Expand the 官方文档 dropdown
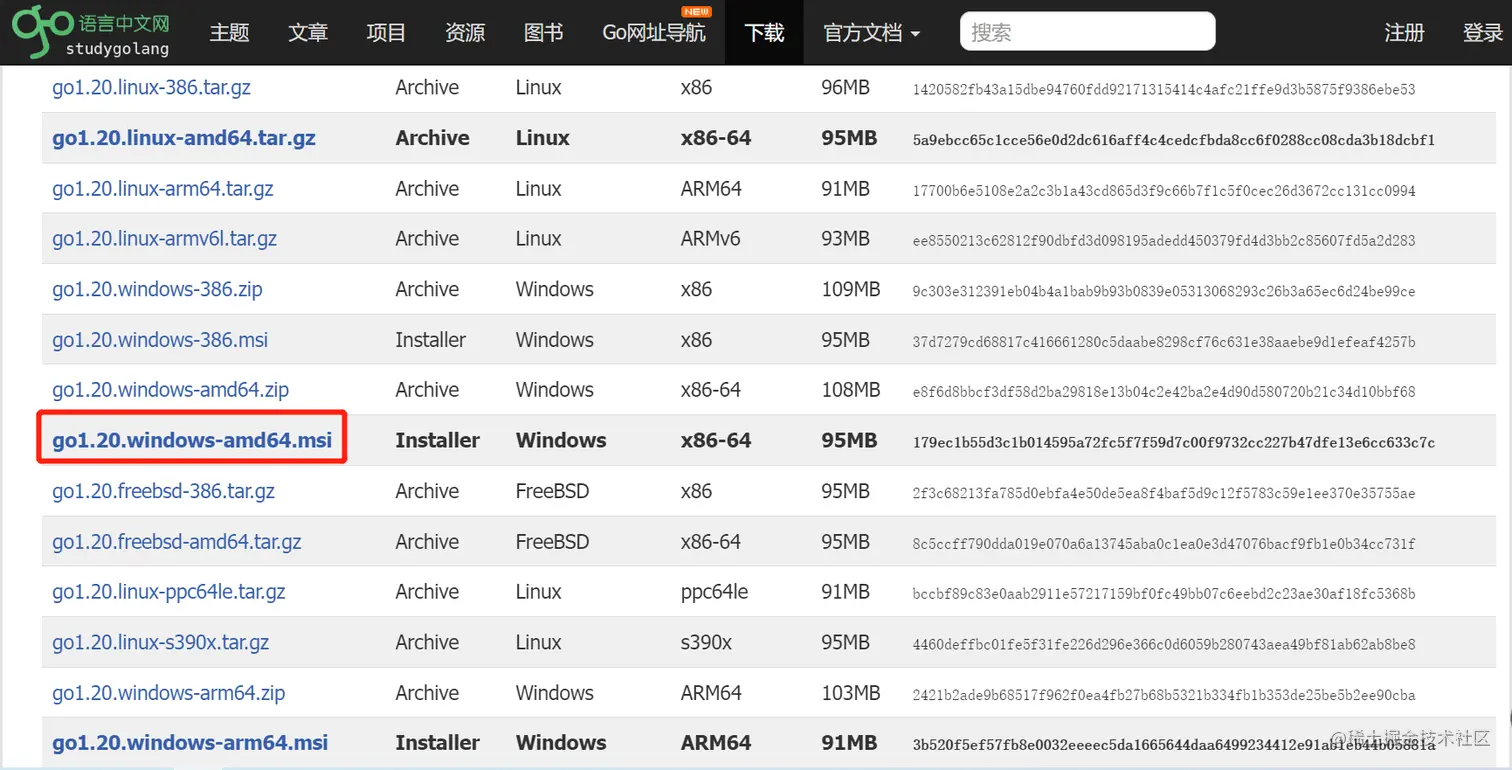This screenshot has width=1512, height=770. [x=871, y=33]
